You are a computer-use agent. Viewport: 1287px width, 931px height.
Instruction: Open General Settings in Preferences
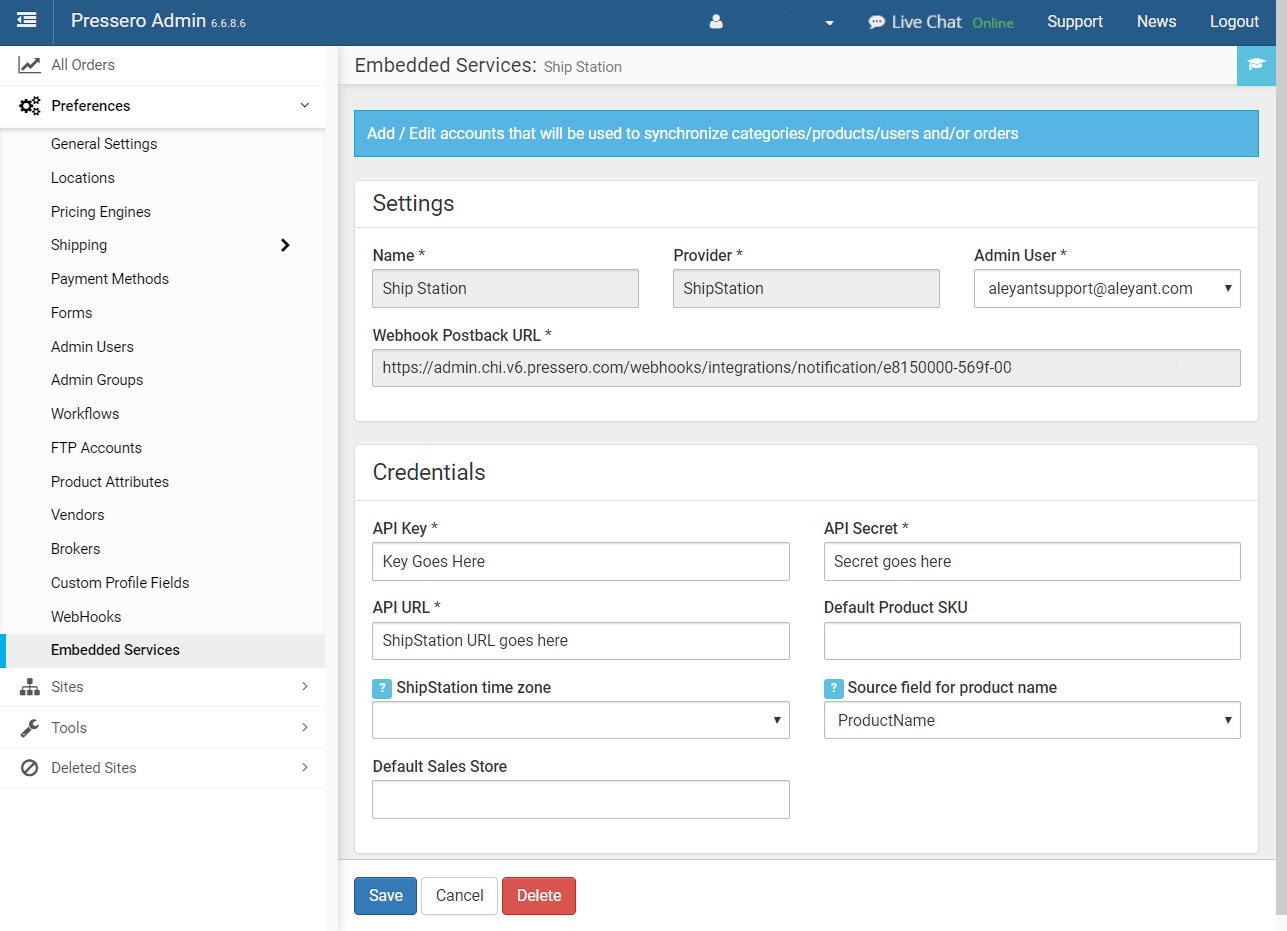(104, 144)
